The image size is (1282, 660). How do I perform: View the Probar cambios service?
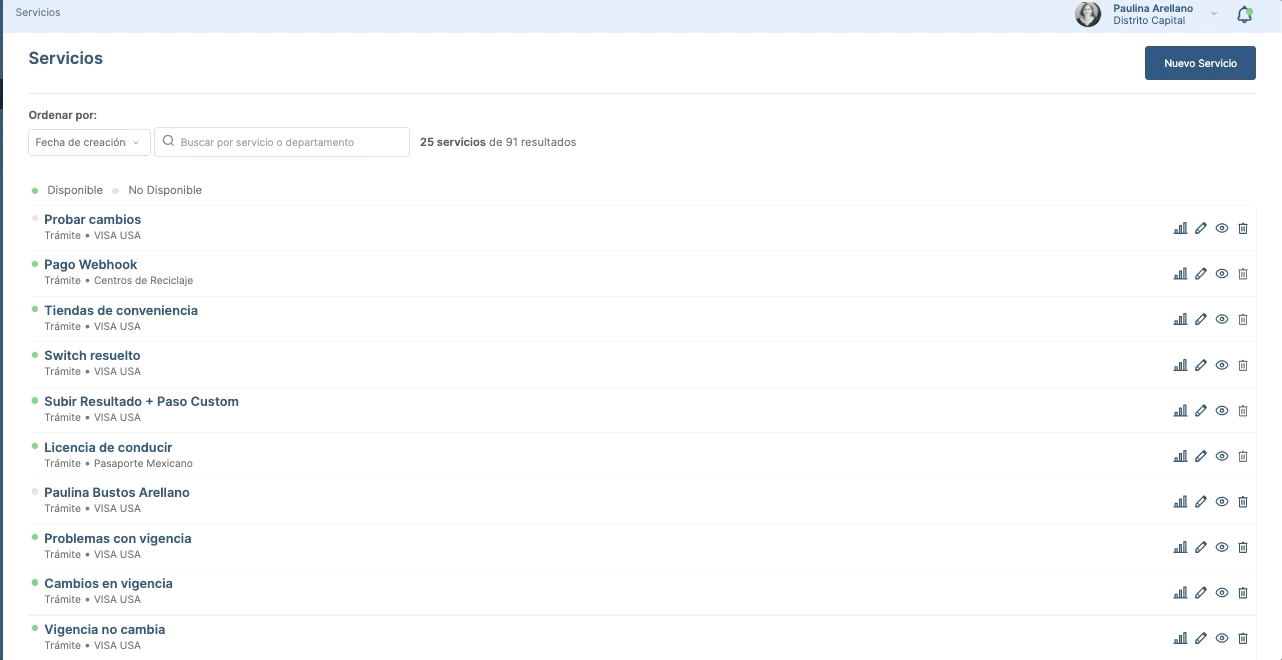pyautogui.click(x=1222, y=228)
